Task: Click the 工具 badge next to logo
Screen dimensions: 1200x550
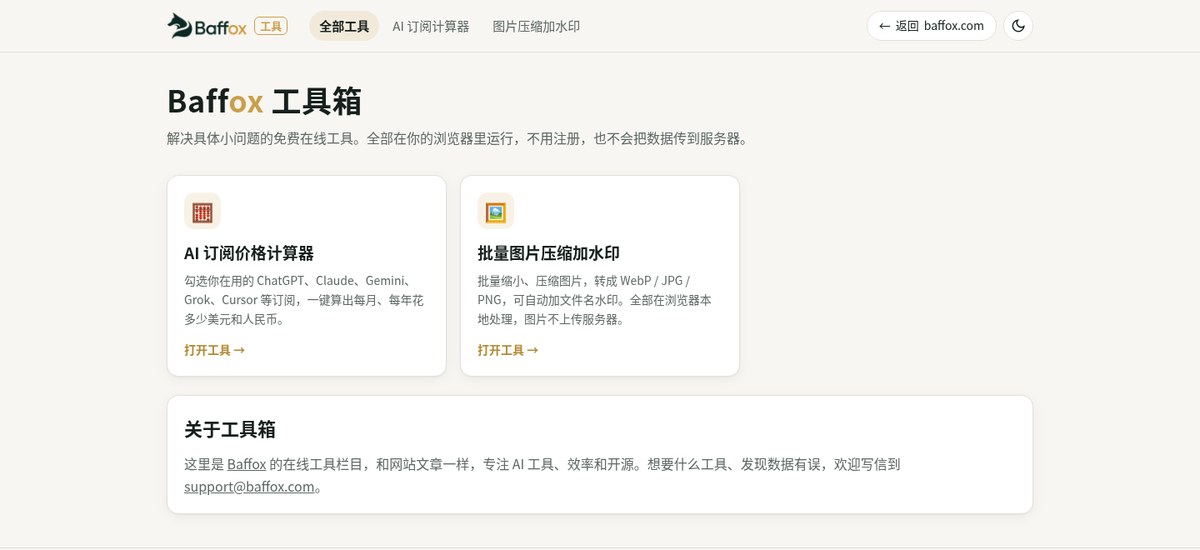Action: coord(271,26)
